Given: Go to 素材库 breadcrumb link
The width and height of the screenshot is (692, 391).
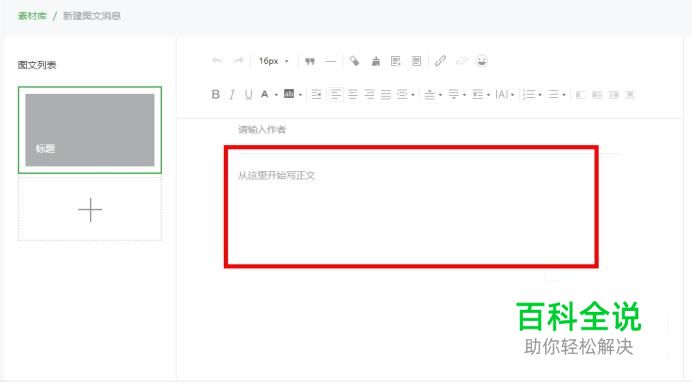Looking at the screenshot, I should [32, 16].
